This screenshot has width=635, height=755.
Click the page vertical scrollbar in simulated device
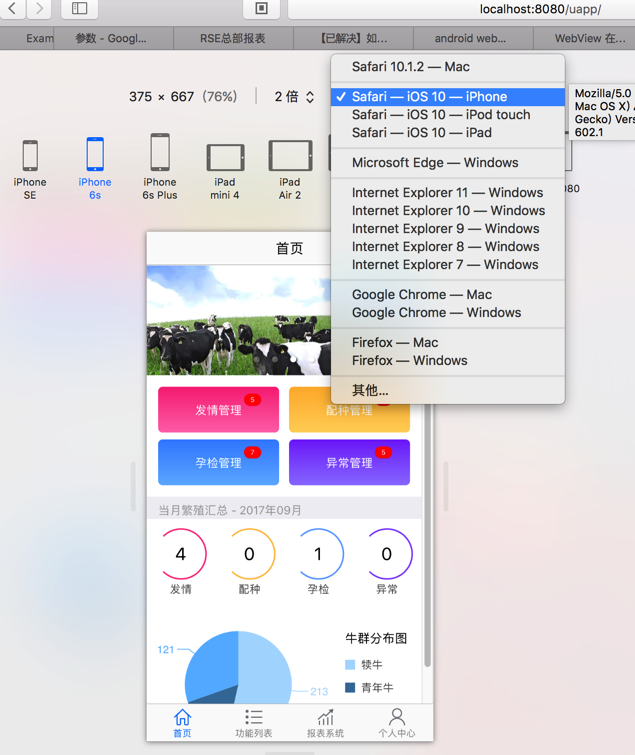(x=427, y=534)
